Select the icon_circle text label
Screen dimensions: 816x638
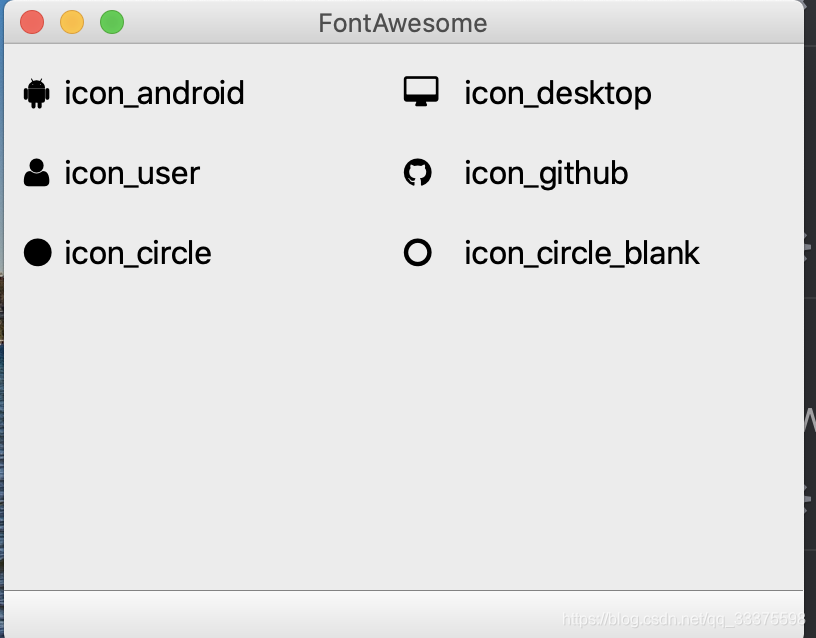click(x=137, y=253)
